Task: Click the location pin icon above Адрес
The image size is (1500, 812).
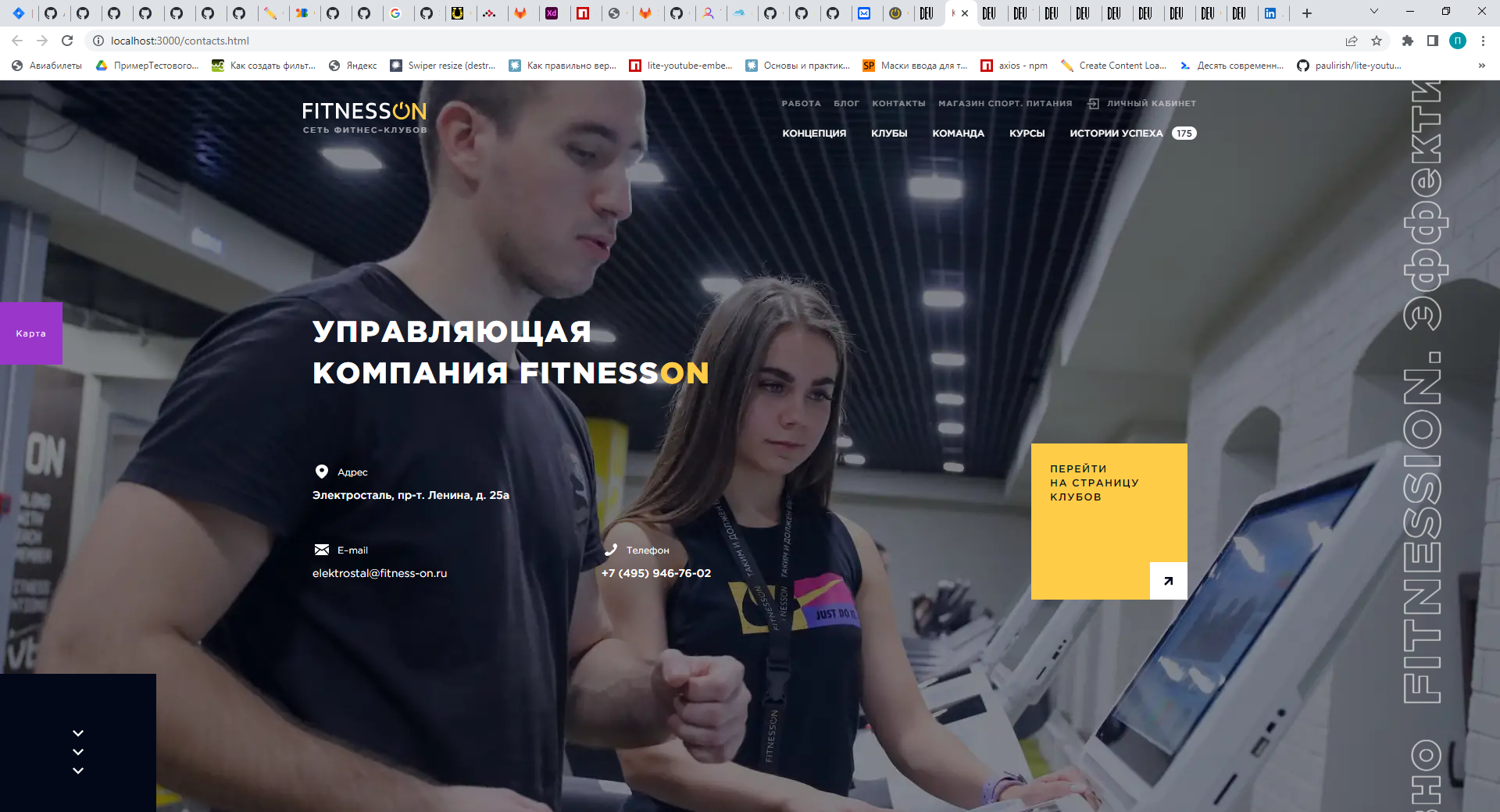Action: click(x=321, y=471)
